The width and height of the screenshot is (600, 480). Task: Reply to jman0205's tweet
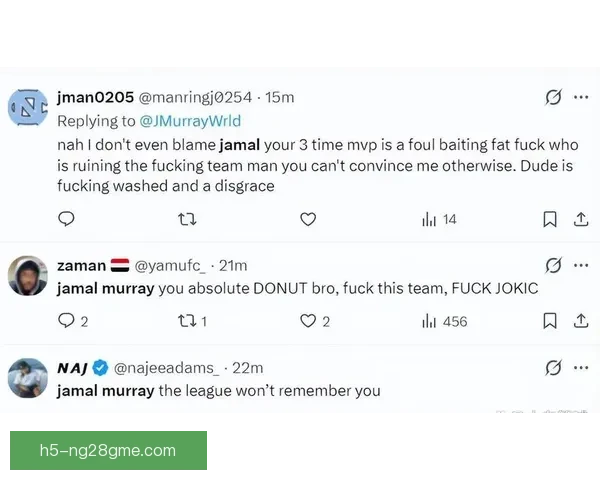67,219
